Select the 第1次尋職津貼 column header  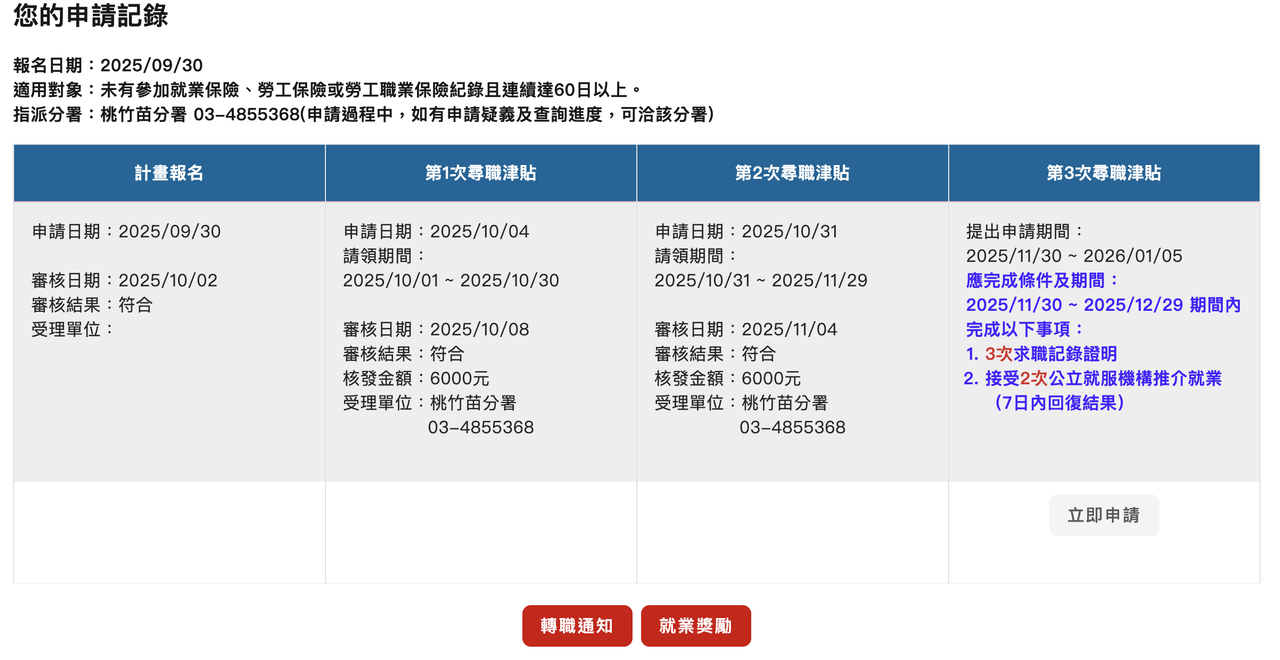coord(481,173)
